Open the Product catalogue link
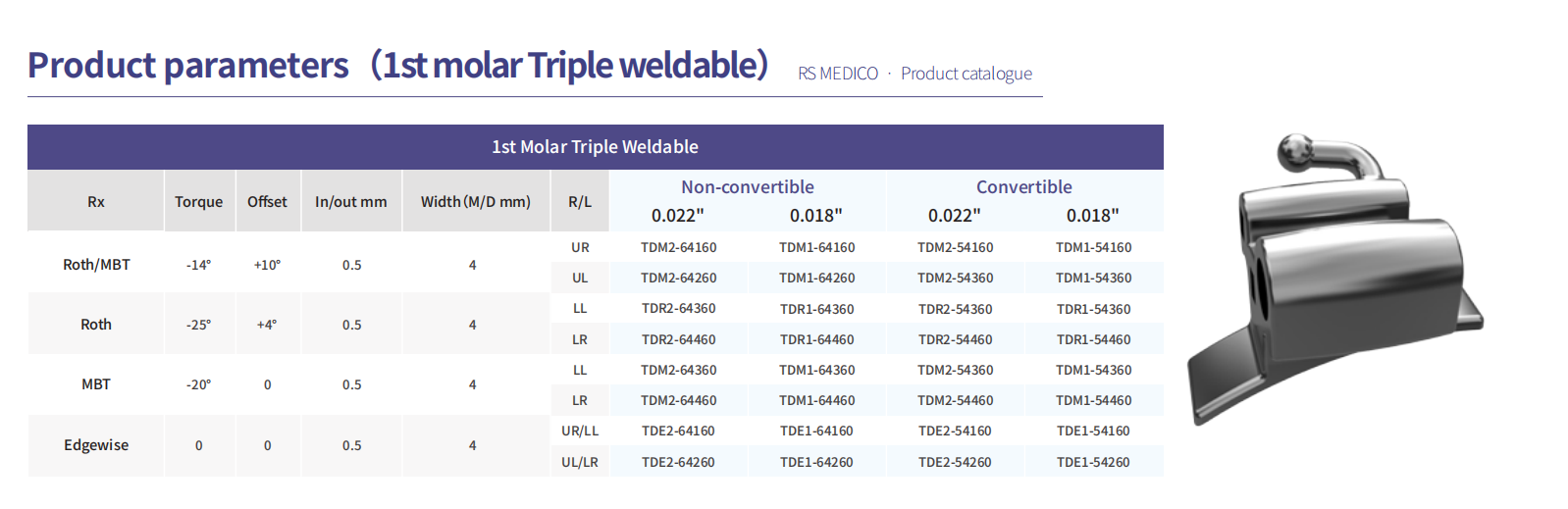Image resolution: width=1568 pixels, height=509 pixels. (x=967, y=74)
